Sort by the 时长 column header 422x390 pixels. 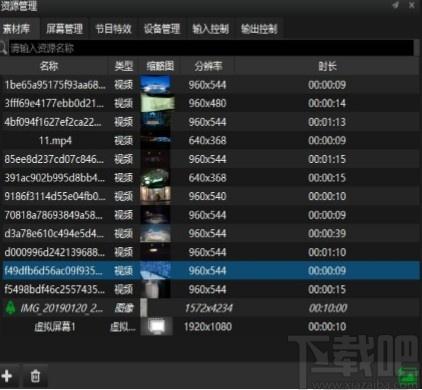click(327, 66)
